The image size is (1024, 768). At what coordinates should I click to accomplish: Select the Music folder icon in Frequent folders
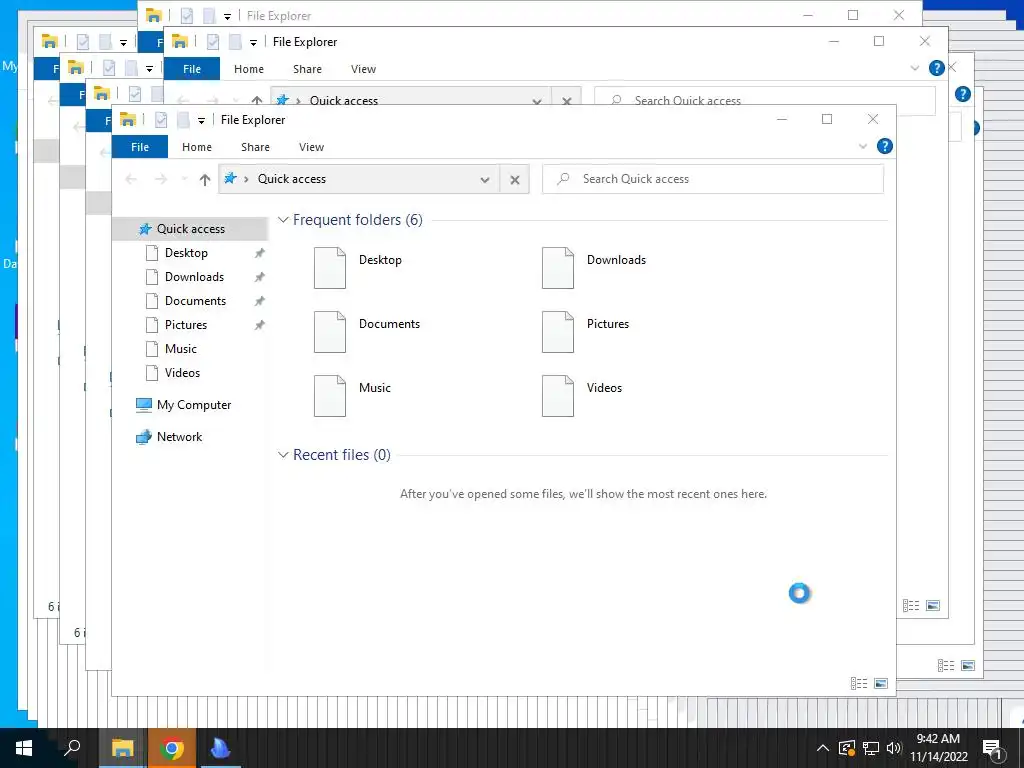coord(330,396)
